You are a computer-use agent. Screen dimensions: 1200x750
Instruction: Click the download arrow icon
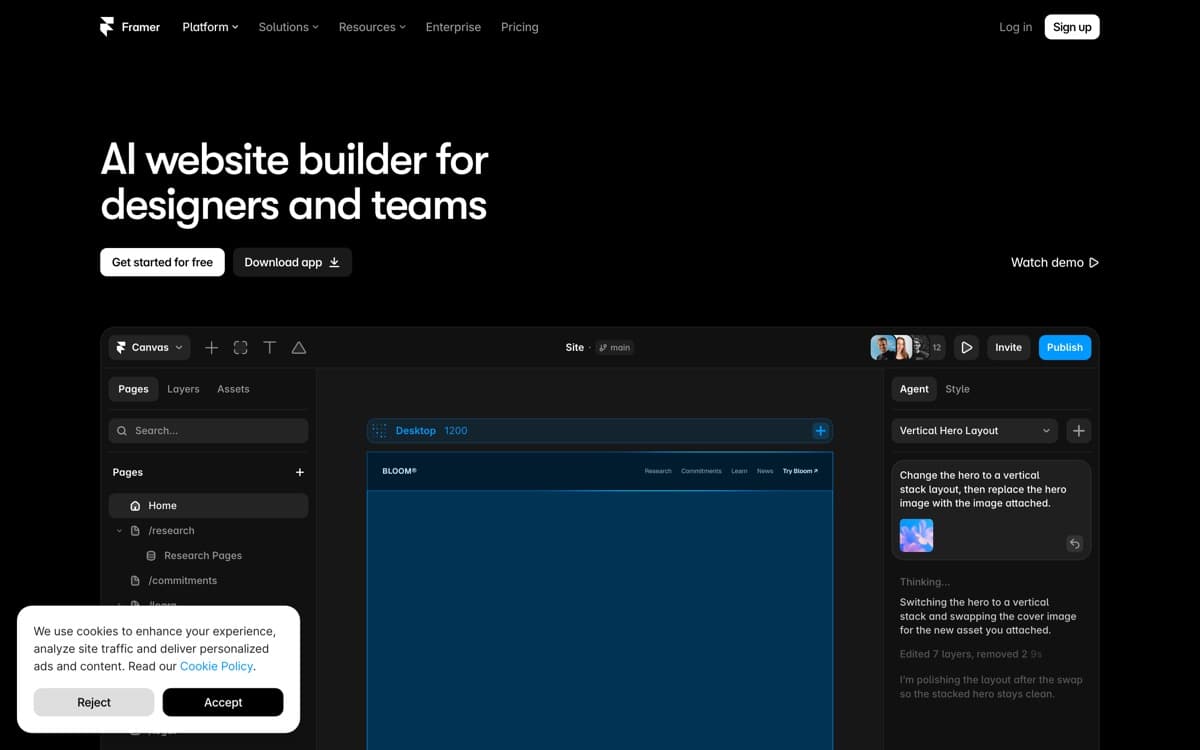(x=334, y=262)
